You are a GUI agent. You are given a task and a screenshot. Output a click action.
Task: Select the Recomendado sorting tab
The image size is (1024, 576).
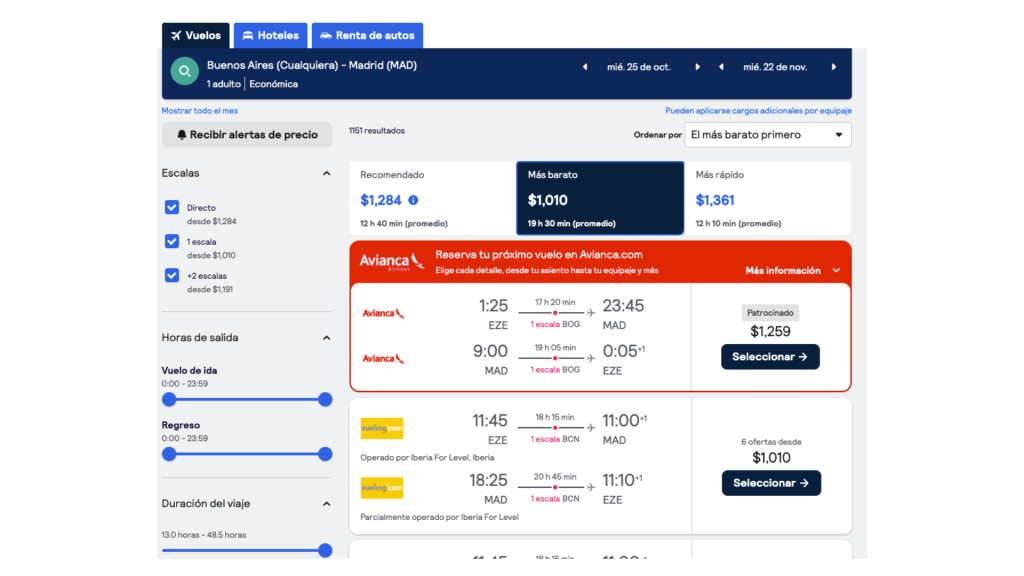(432, 198)
